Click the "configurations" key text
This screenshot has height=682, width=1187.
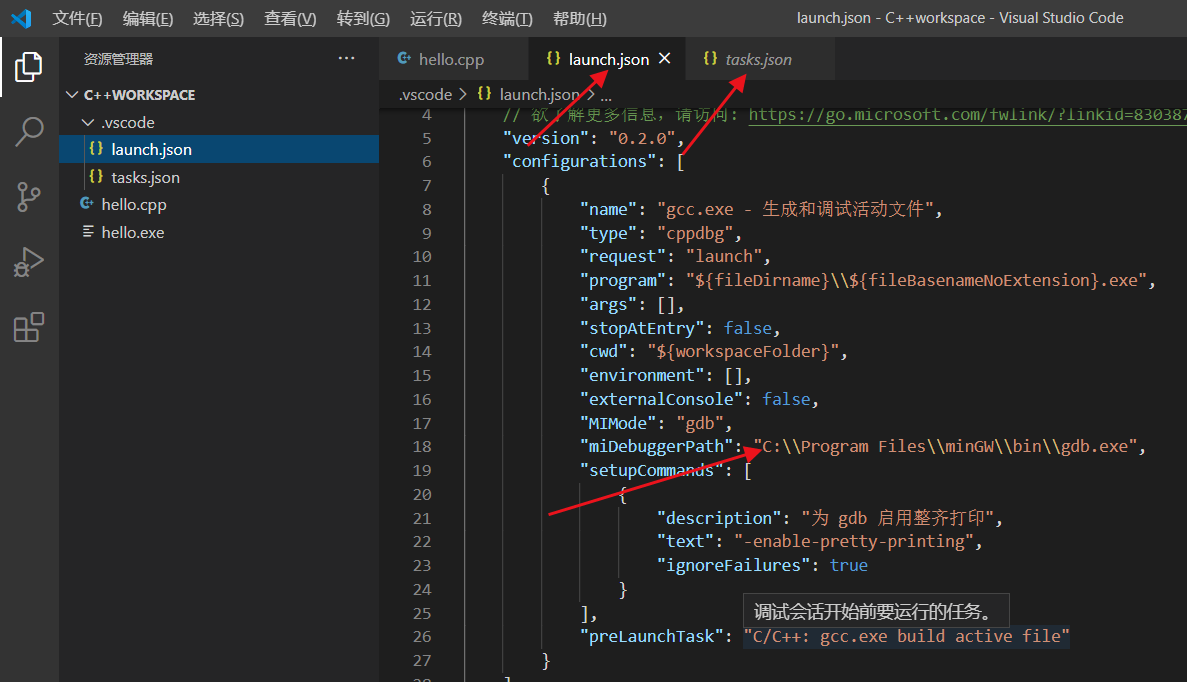pyautogui.click(x=579, y=161)
